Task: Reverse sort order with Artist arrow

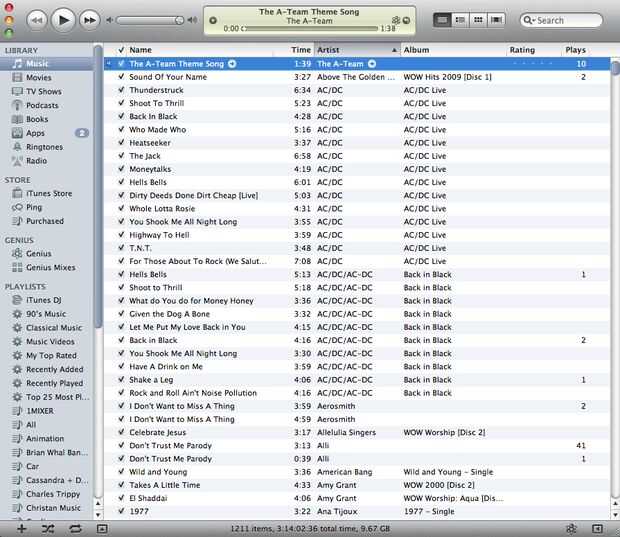Action: click(394, 50)
